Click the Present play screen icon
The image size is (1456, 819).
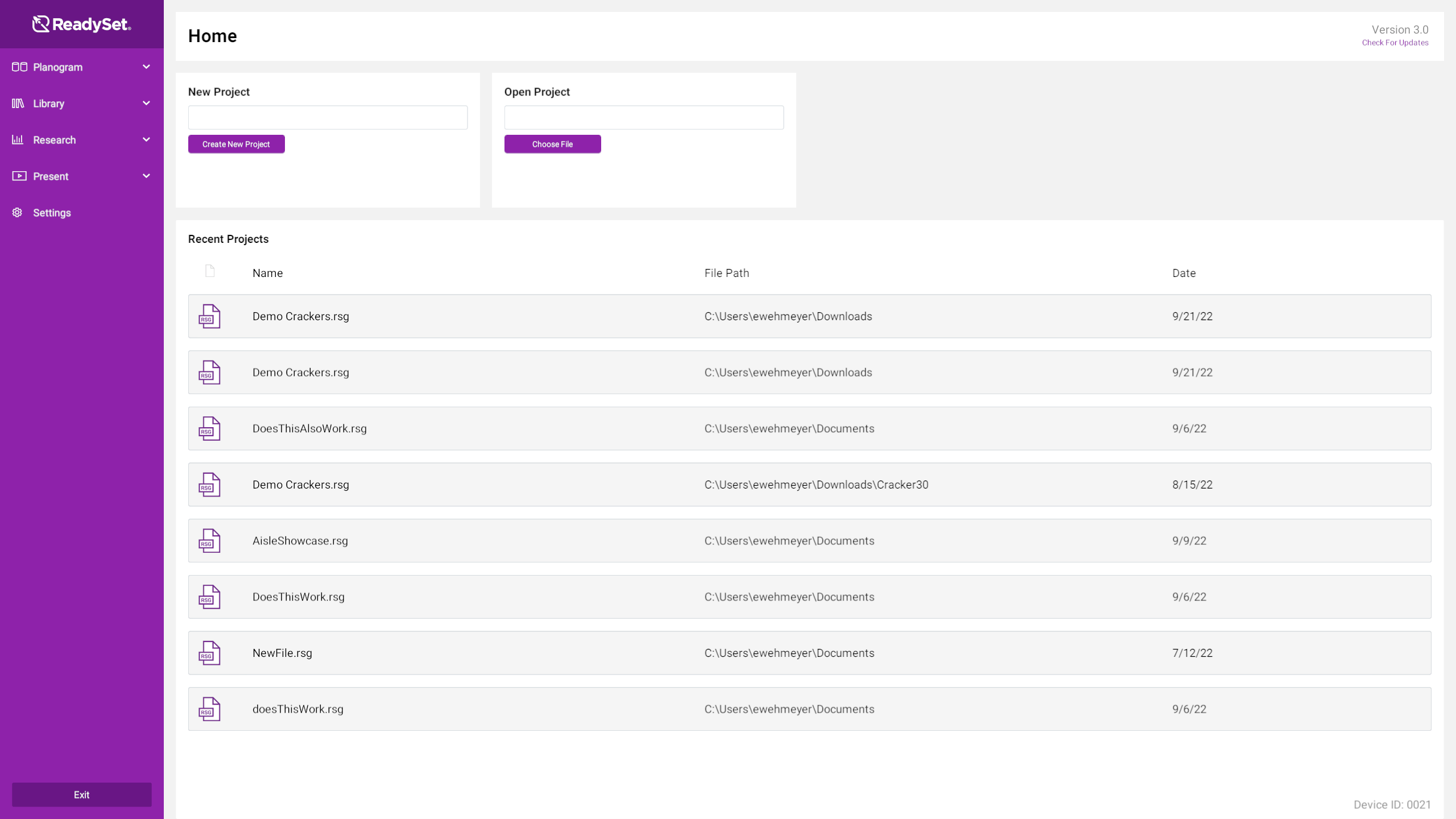[x=19, y=176]
